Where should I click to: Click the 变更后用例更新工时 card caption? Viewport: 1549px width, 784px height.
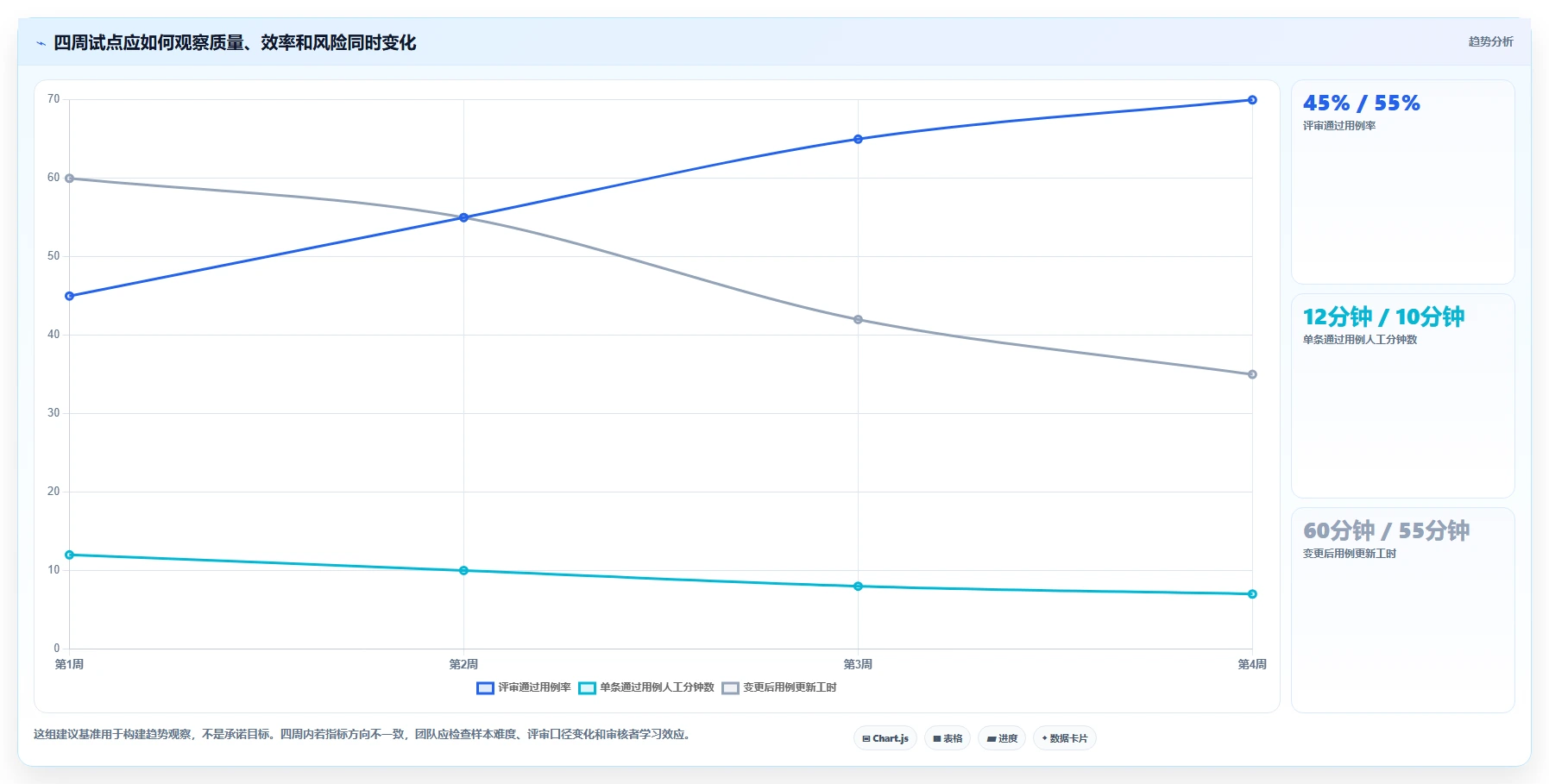point(1350,554)
